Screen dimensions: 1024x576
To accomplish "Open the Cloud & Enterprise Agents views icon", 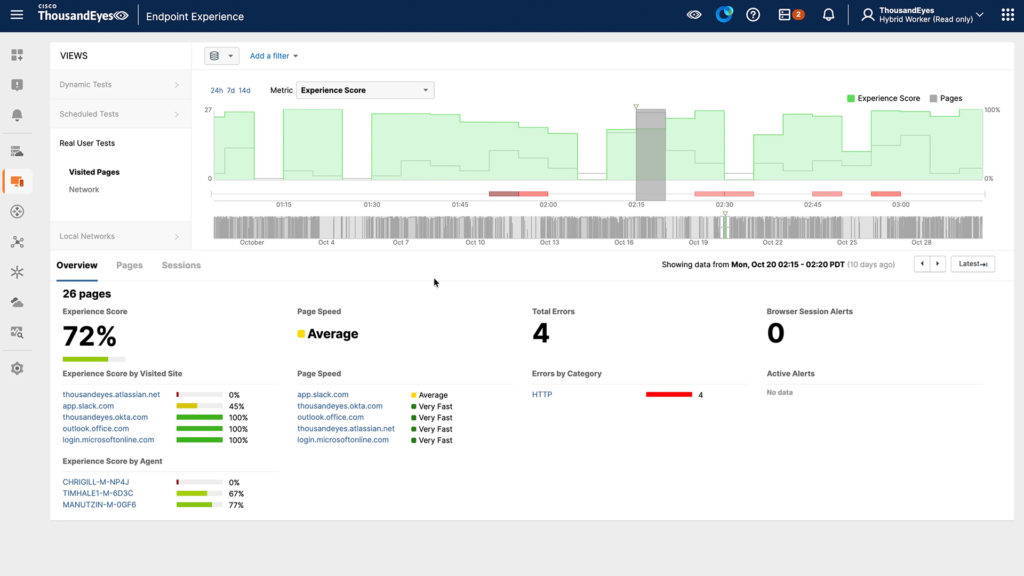I will [x=16, y=150].
